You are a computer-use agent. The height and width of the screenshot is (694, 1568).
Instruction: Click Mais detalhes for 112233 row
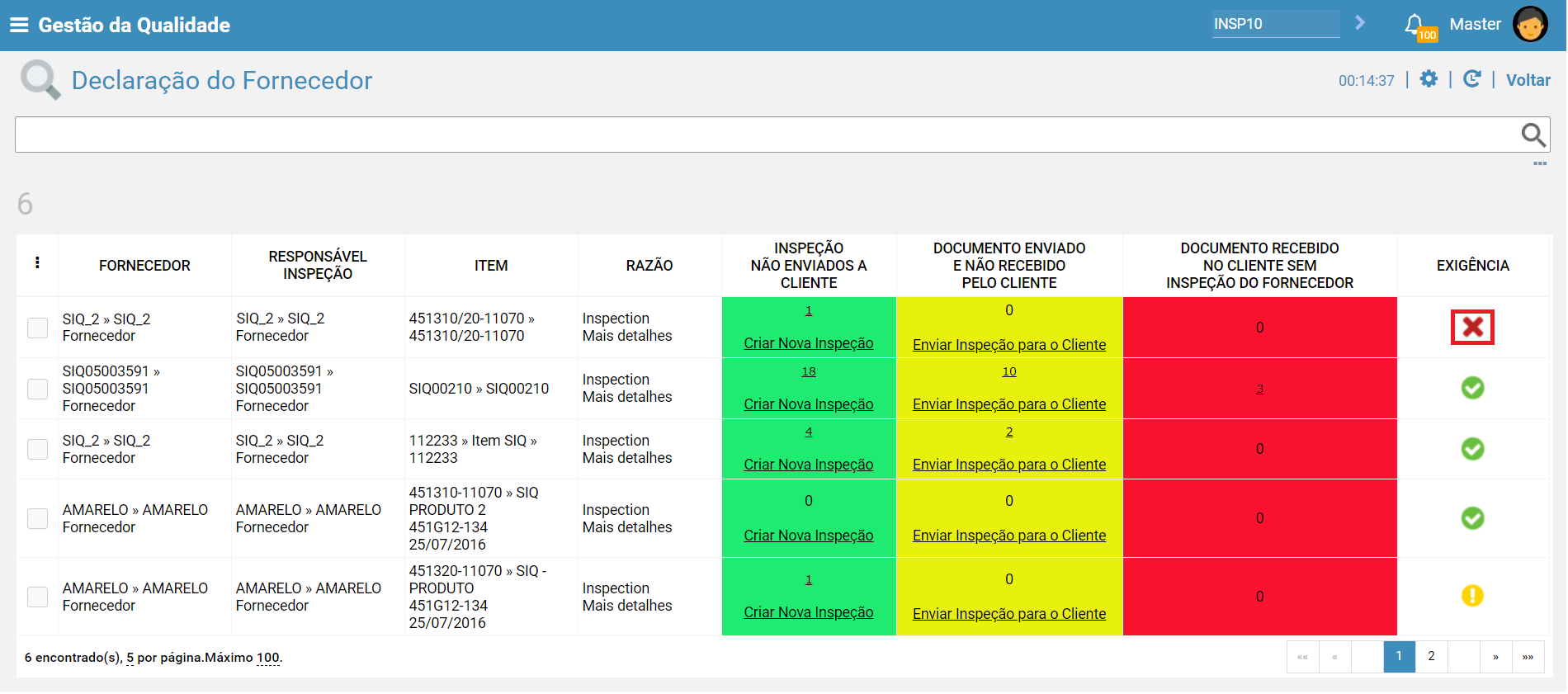[626, 458]
